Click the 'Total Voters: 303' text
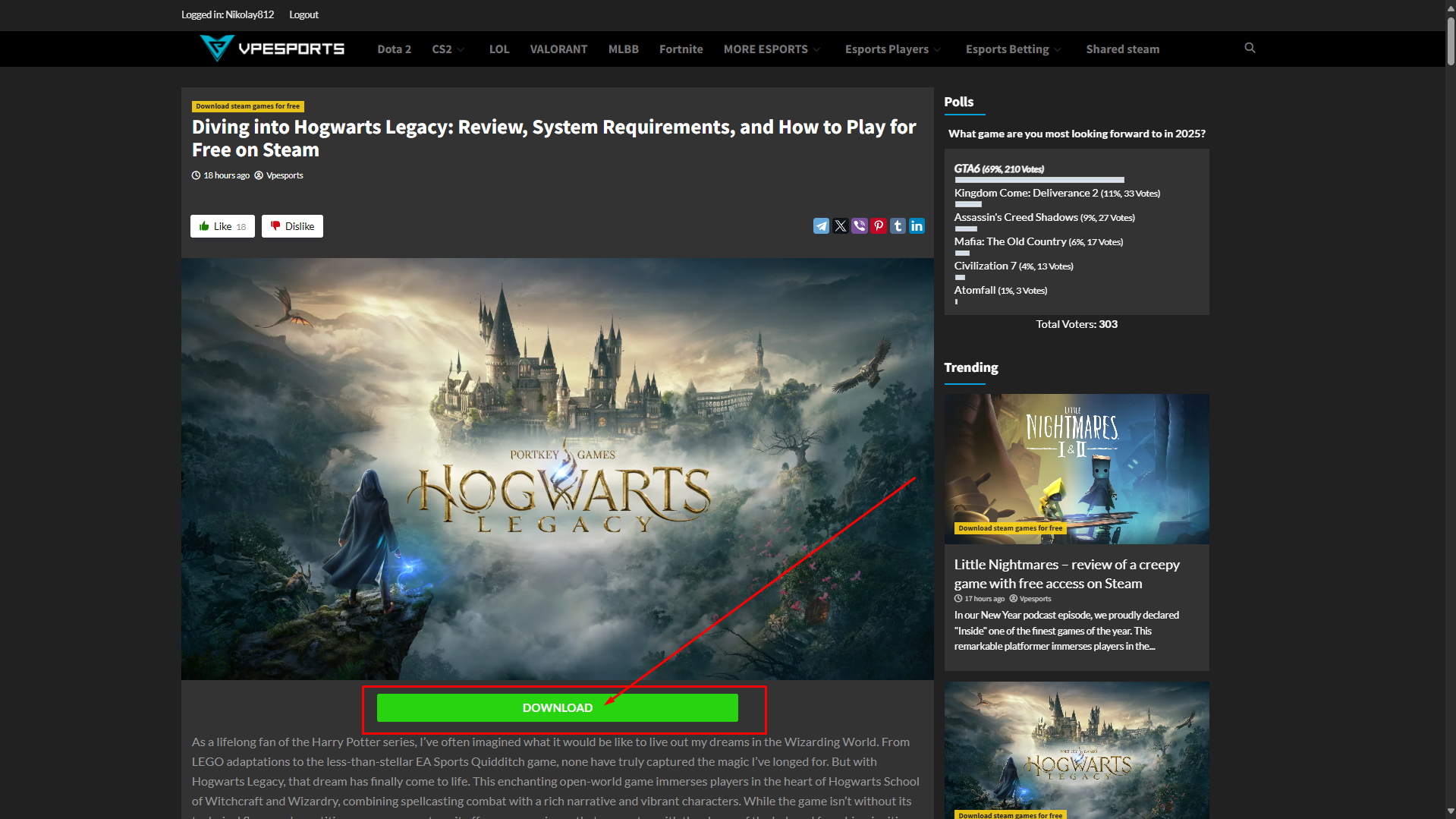This screenshot has height=819, width=1456. point(1076,324)
